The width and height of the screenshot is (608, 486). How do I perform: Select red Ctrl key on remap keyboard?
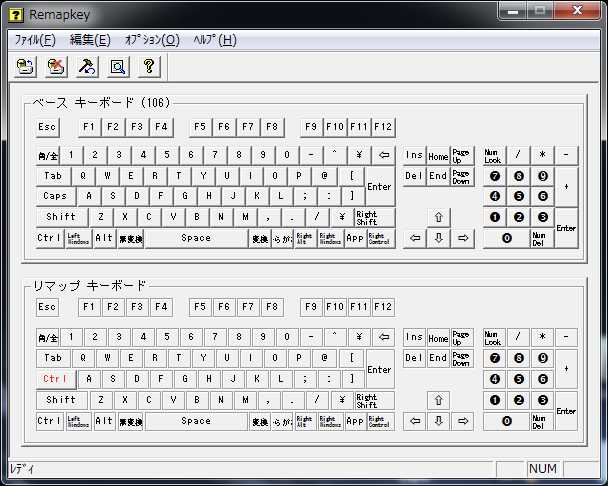tap(55, 379)
